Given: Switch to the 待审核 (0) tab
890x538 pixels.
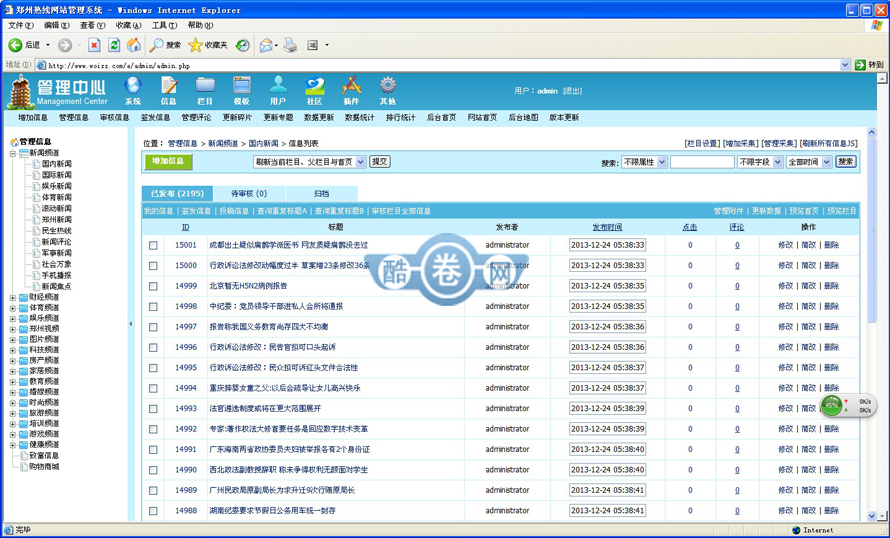Looking at the screenshot, I should point(249,193).
